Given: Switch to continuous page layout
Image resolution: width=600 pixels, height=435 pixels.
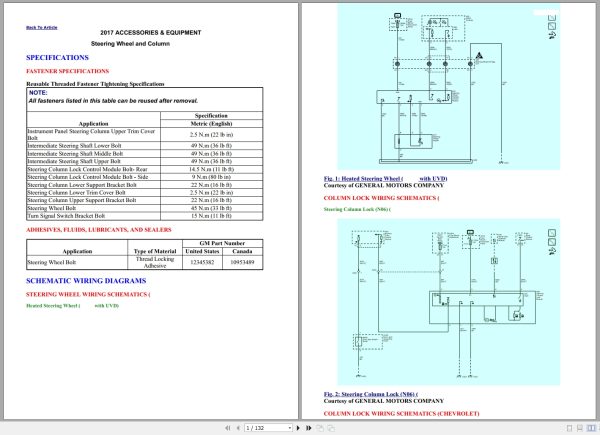Looking at the screenshot, I should [x=580, y=428].
